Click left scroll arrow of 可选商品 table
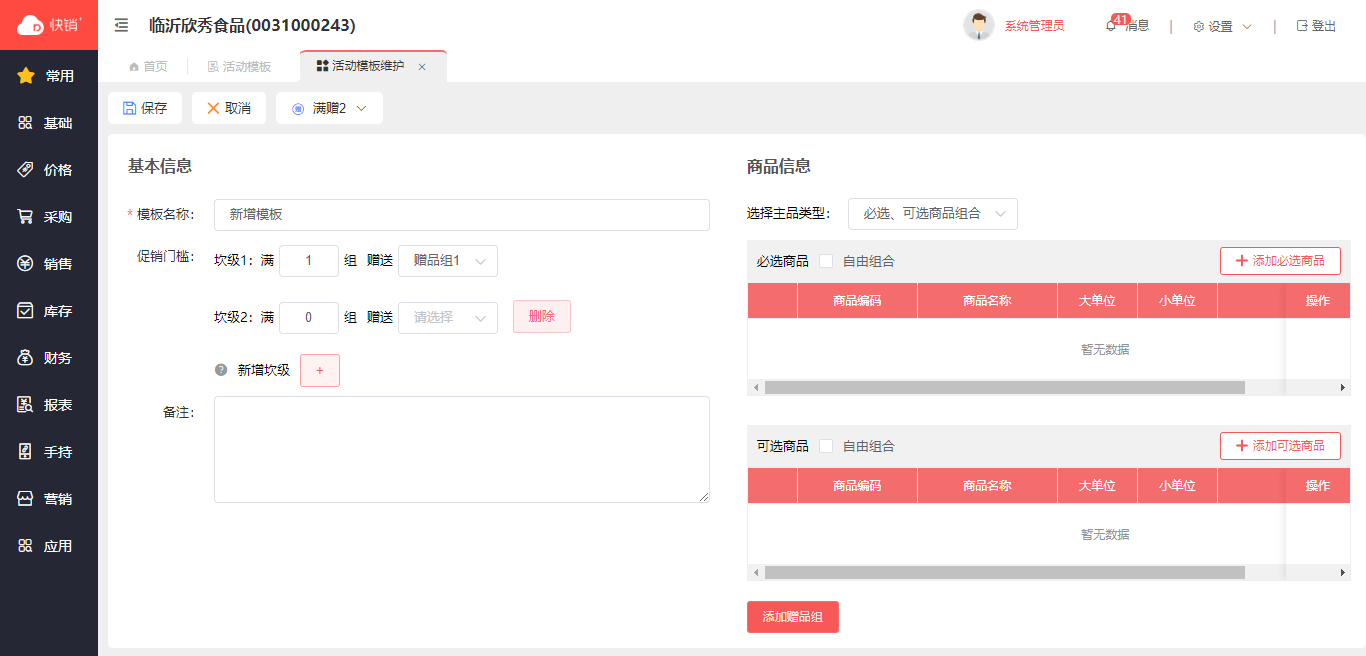Screen dimensions: 1366x656 pyautogui.click(x=755, y=573)
